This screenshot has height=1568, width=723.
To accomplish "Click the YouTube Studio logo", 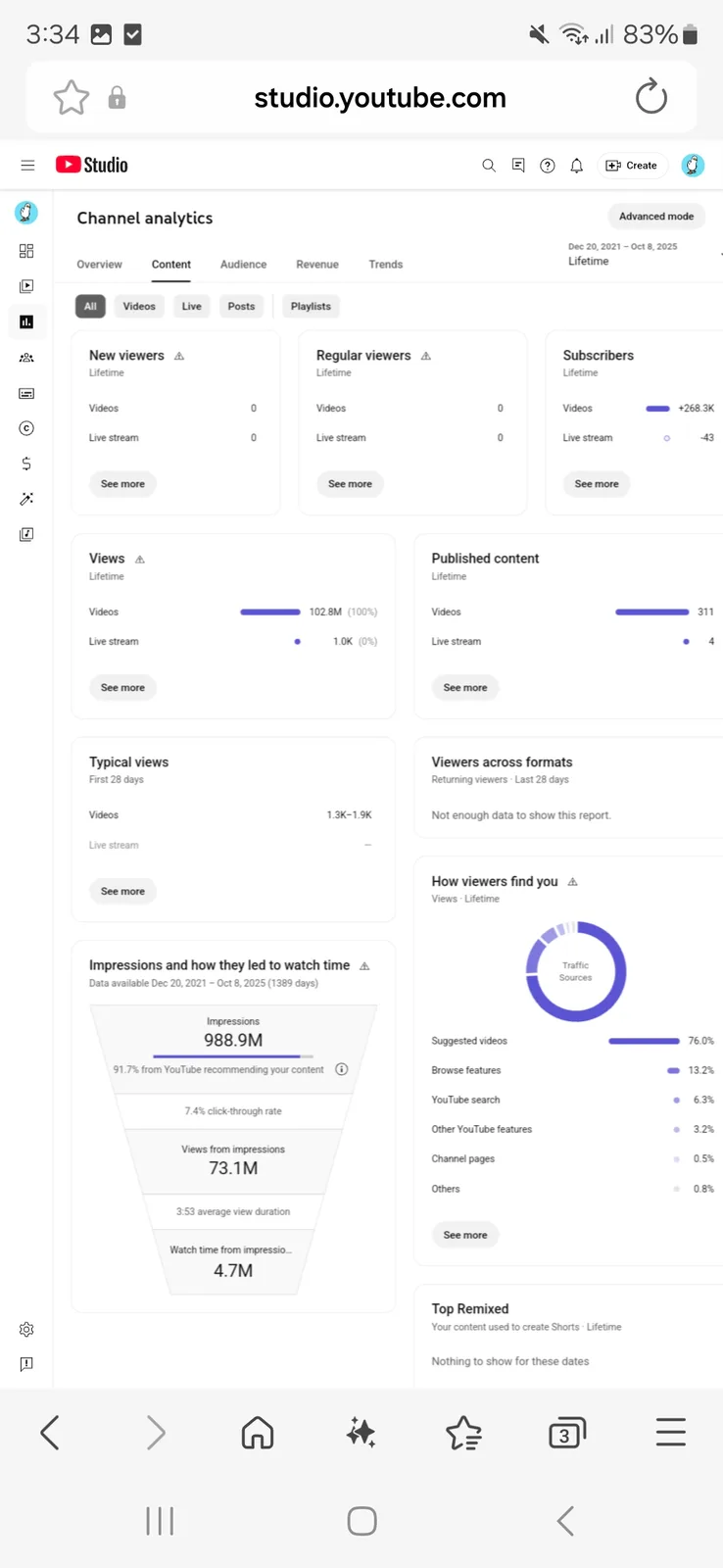I will [x=91, y=165].
